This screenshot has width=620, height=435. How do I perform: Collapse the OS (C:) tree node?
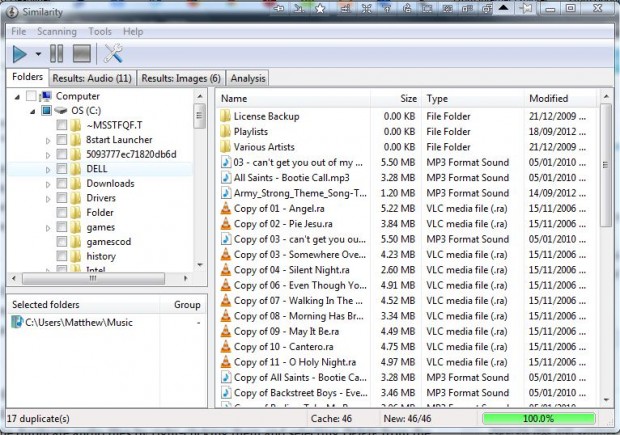tap(33, 112)
